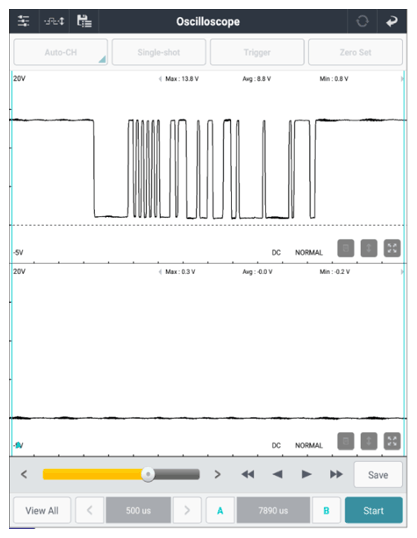Click the fast-forward playback button

point(336,474)
